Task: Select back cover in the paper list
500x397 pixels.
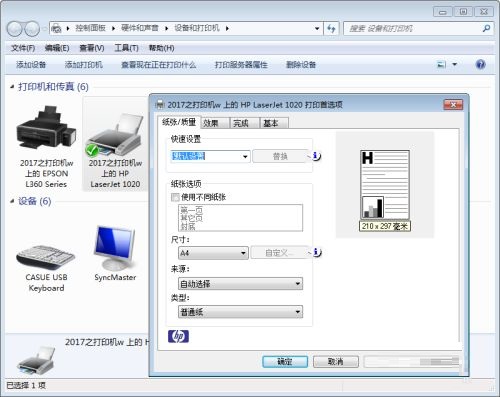Action: click(188, 227)
